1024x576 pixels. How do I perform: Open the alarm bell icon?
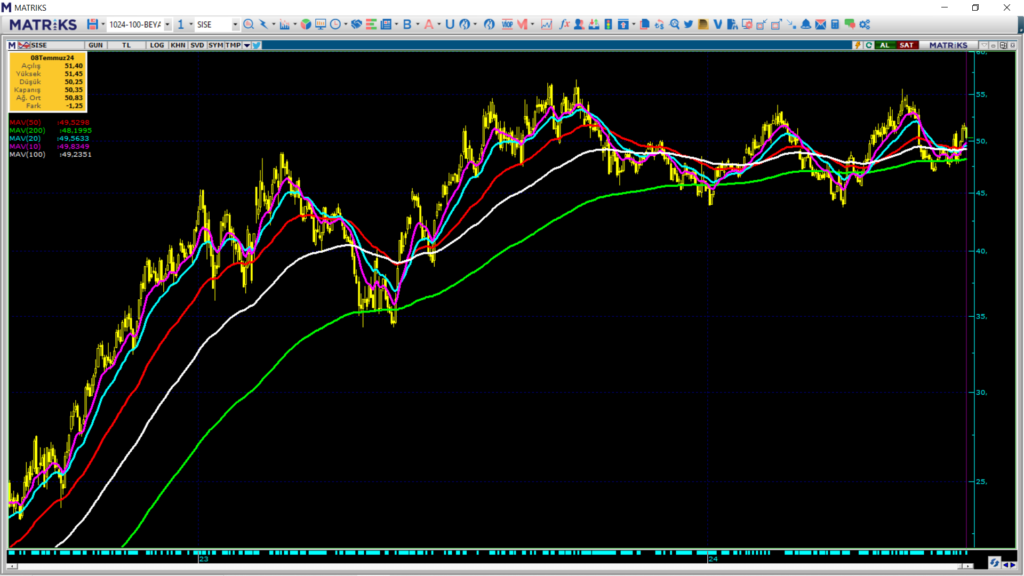pyautogui.click(x=806, y=24)
